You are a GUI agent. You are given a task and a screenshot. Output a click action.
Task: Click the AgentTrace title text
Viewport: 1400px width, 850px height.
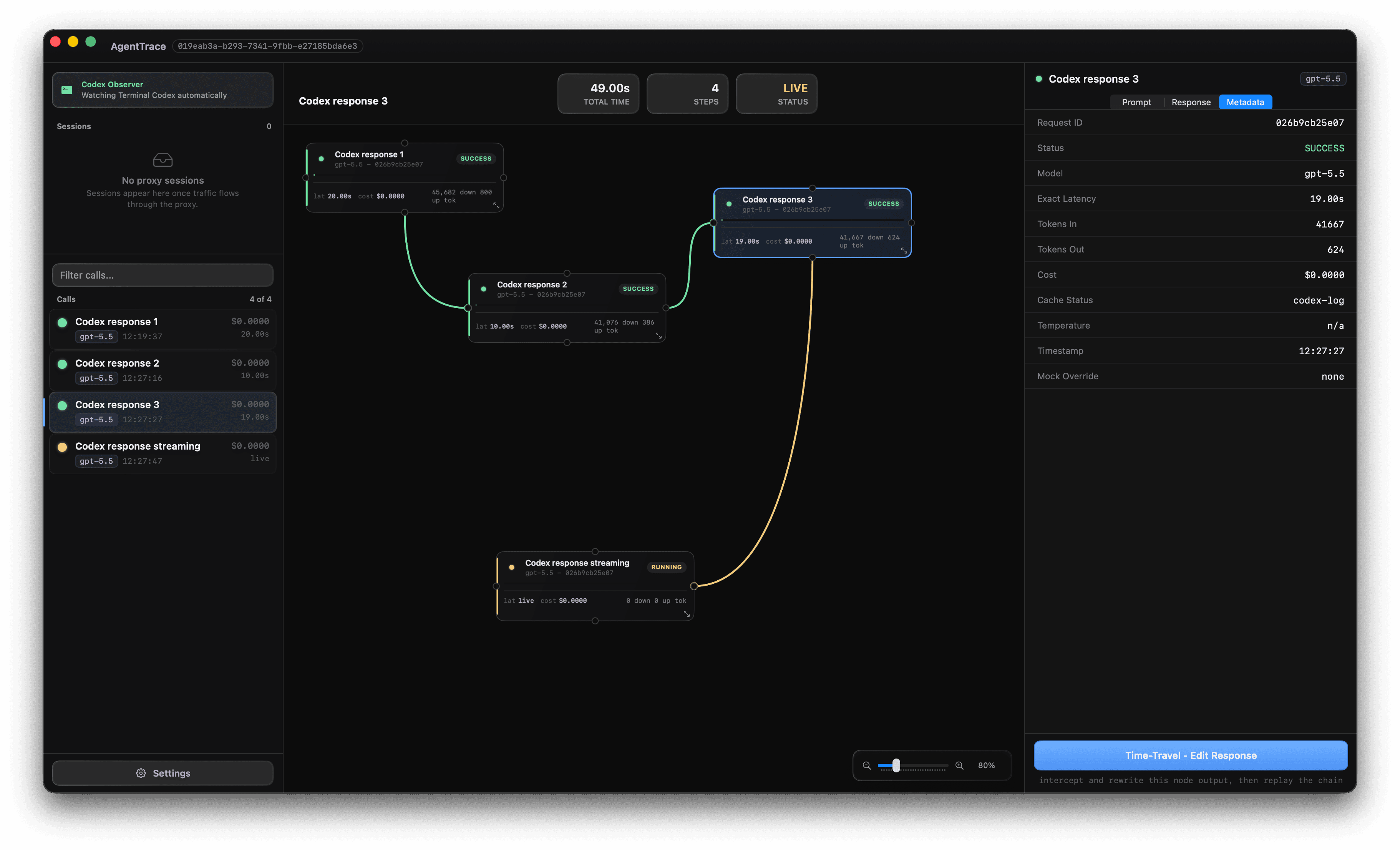138,46
